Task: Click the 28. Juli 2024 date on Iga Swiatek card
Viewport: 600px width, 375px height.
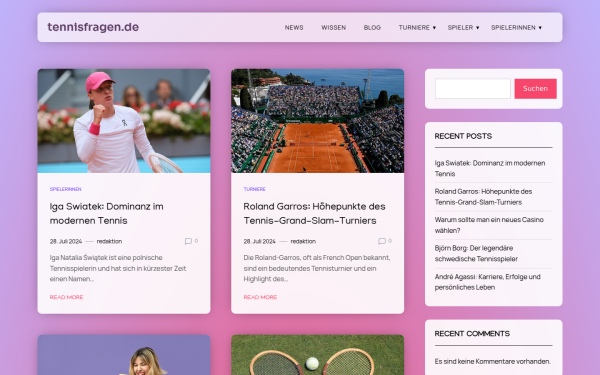Action: tap(66, 241)
